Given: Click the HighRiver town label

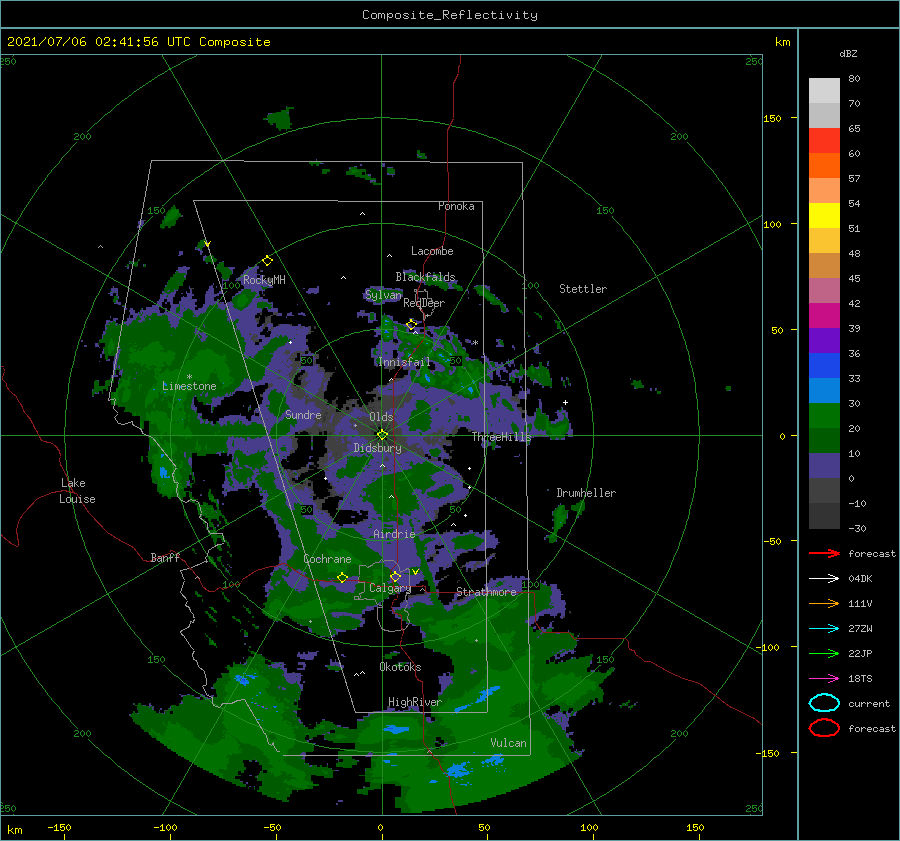Looking at the screenshot, I should point(414,702).
